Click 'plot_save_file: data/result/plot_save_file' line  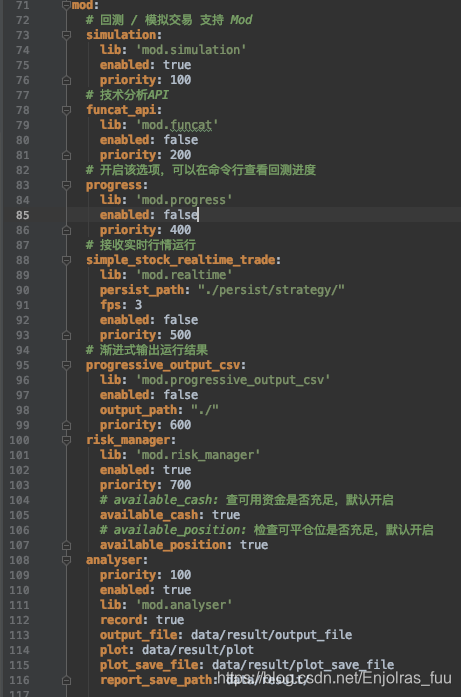247,665
